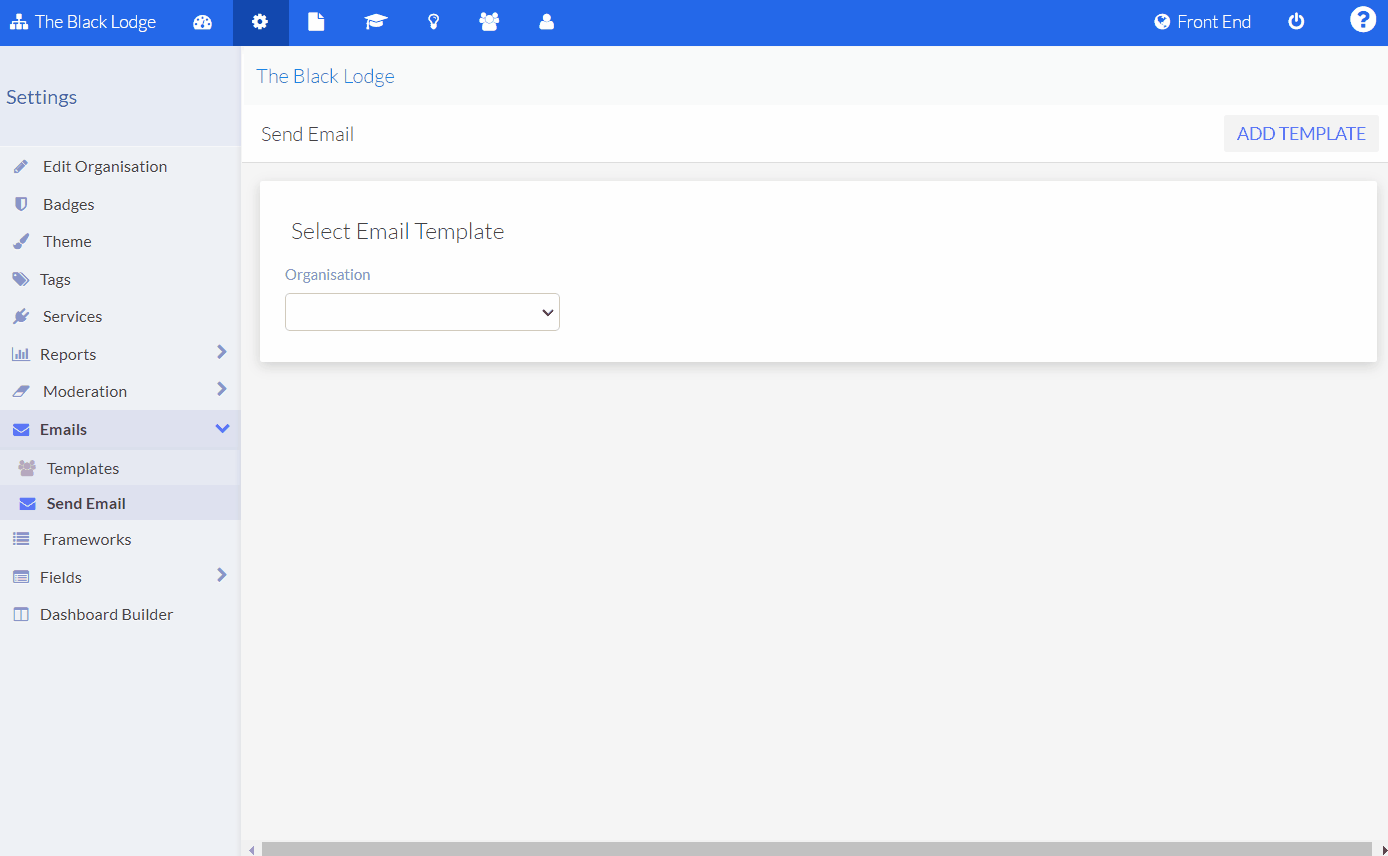
Task: Open the single user profile icon
Action: (x=546, y=21)
